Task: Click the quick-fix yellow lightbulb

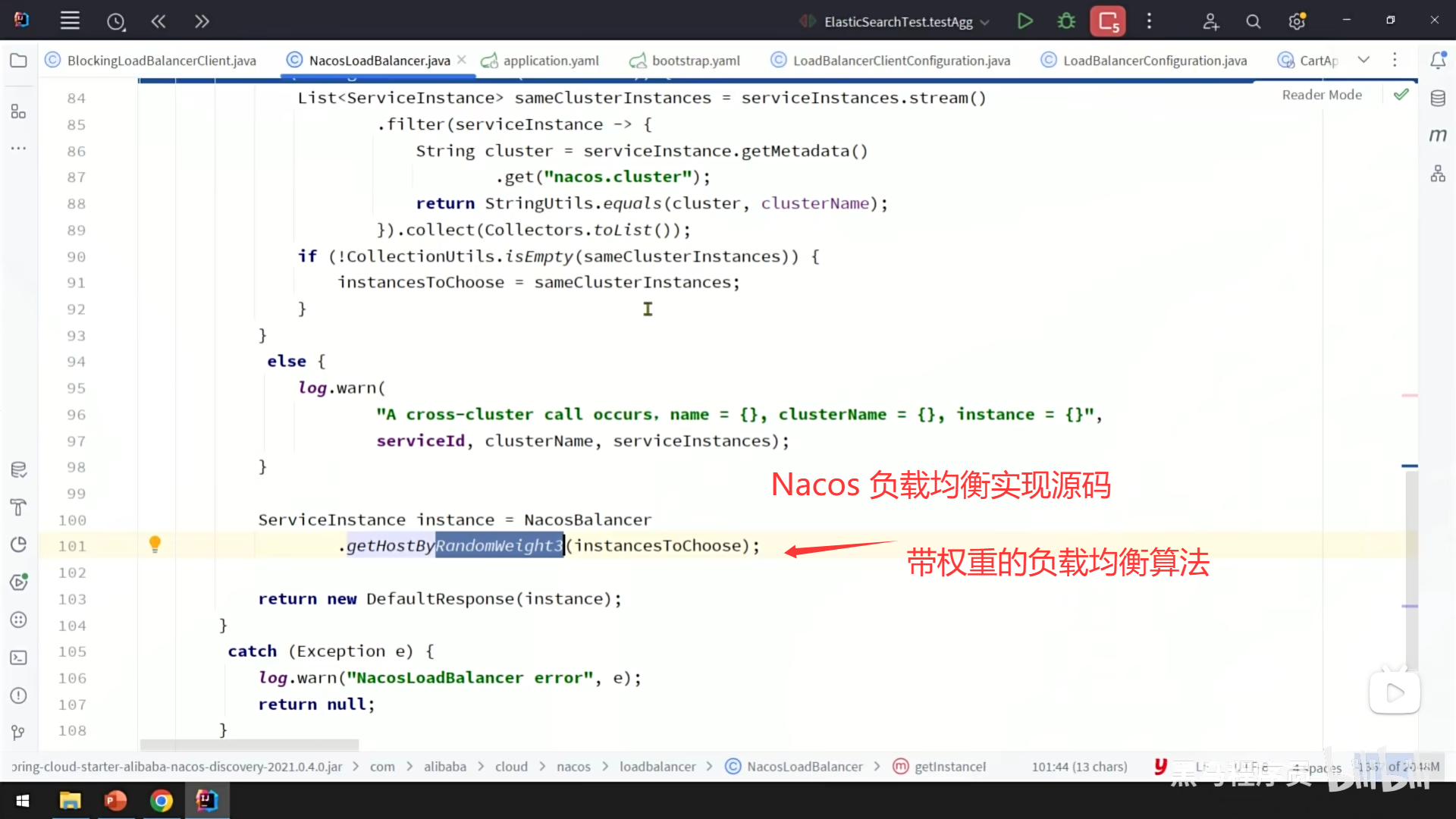Action: click(x=155, y=544)
